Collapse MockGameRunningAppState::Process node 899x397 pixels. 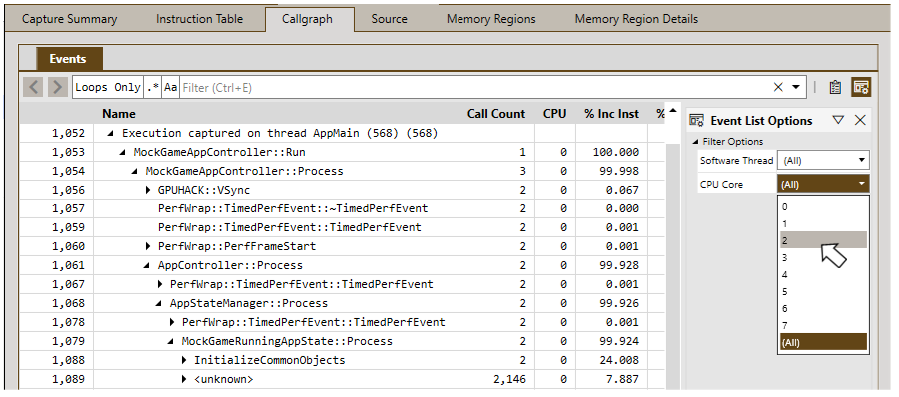(171, 341)
